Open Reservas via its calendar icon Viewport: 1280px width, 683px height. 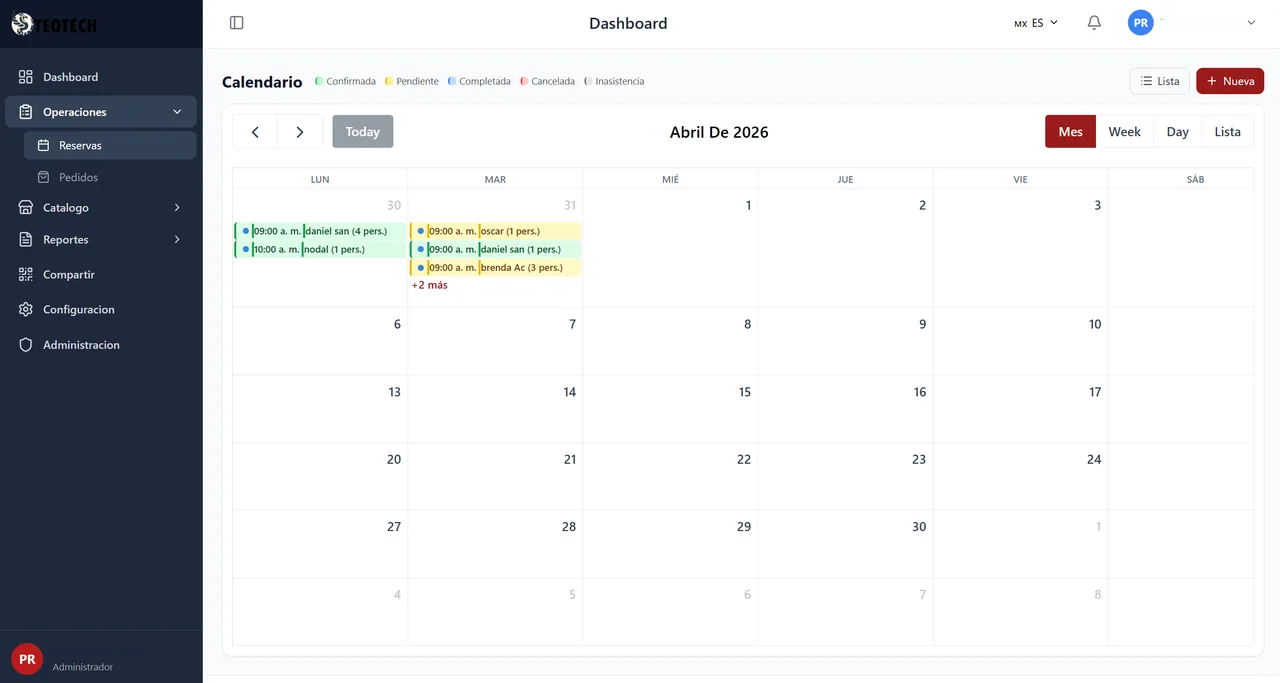coord(42,145)
